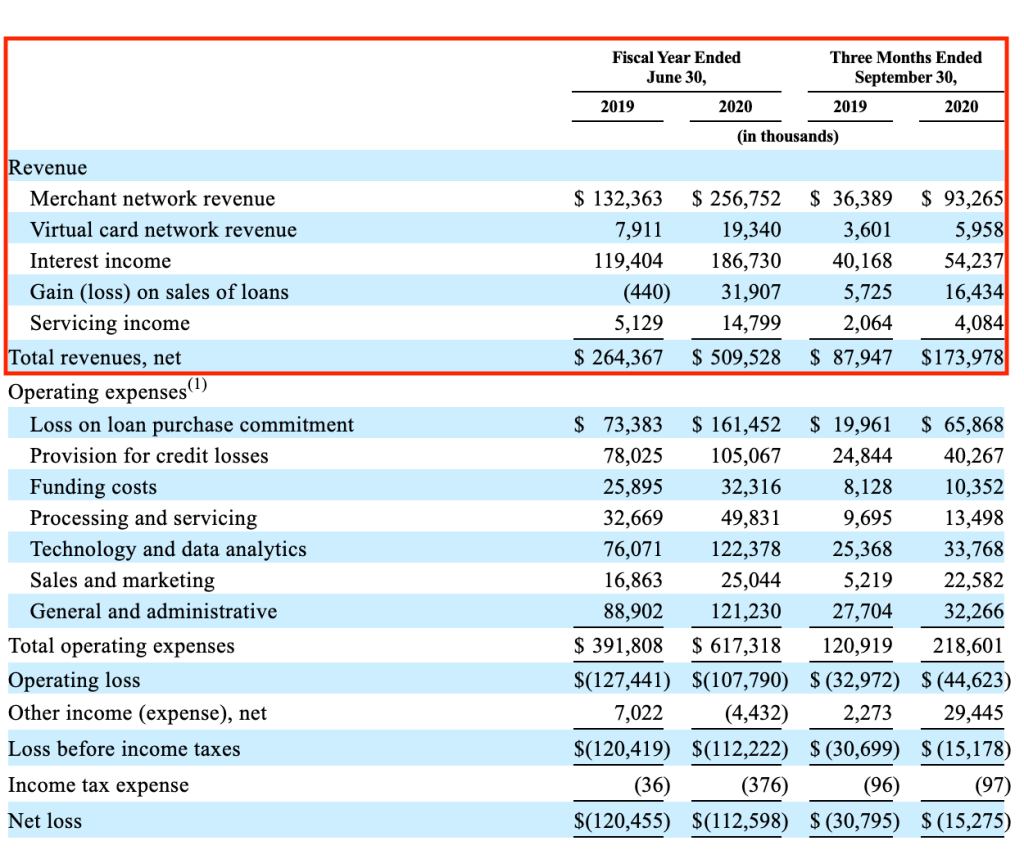Click the Servicing income row label
The width and height of the screenshot is (1024, 850).
(110, 323)
